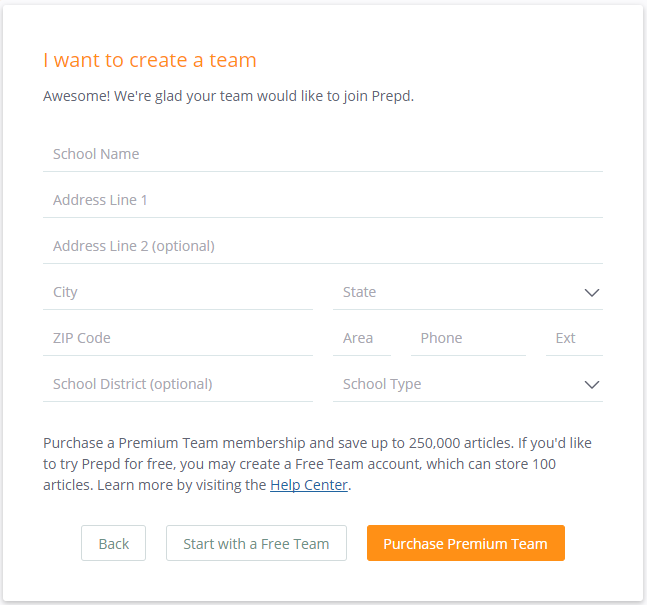Viewport: 647px width, 605px height.
Task: Click the orange Purchase Premium Team button
Action: click(x=466, y=543)
